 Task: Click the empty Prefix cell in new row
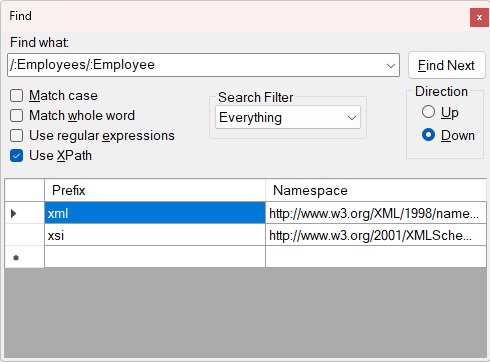[x=155, y=257]
